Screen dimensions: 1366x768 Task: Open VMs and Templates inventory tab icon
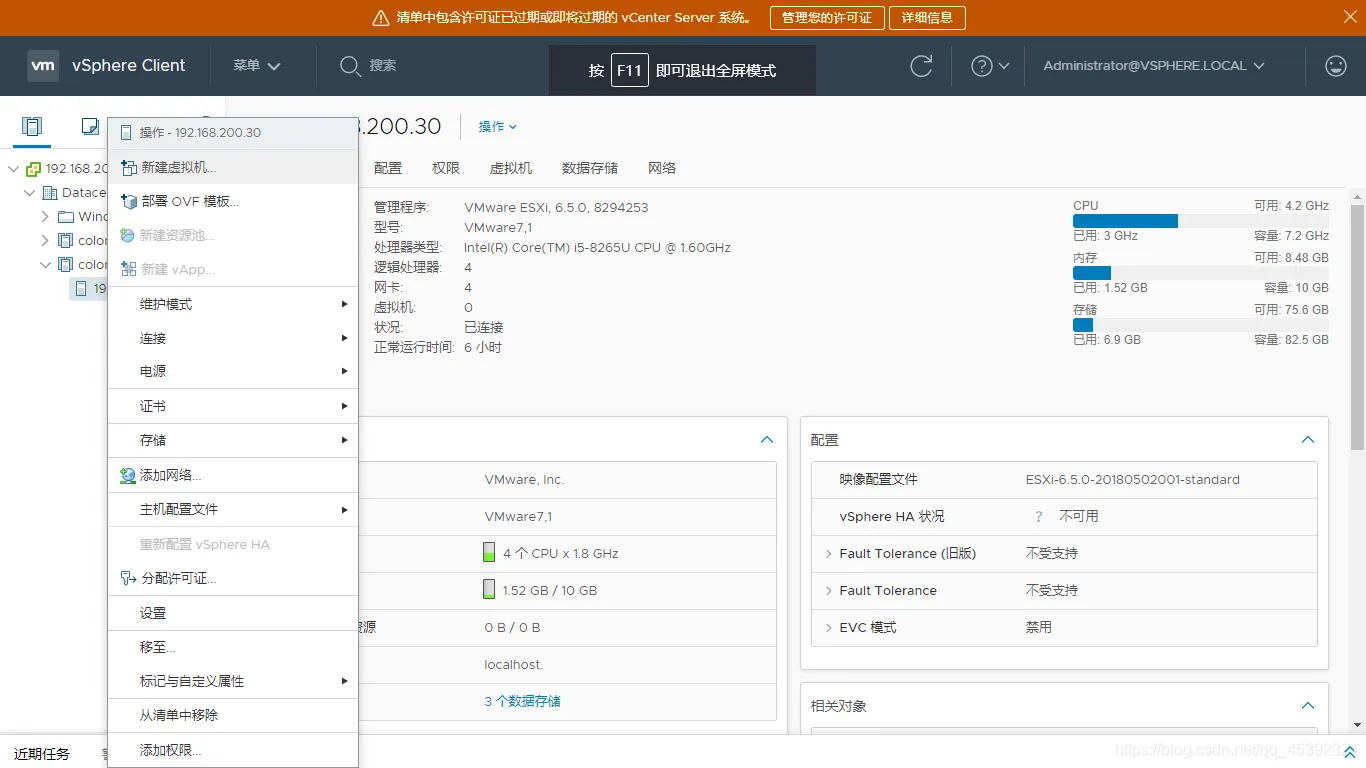tap(90, 126)
